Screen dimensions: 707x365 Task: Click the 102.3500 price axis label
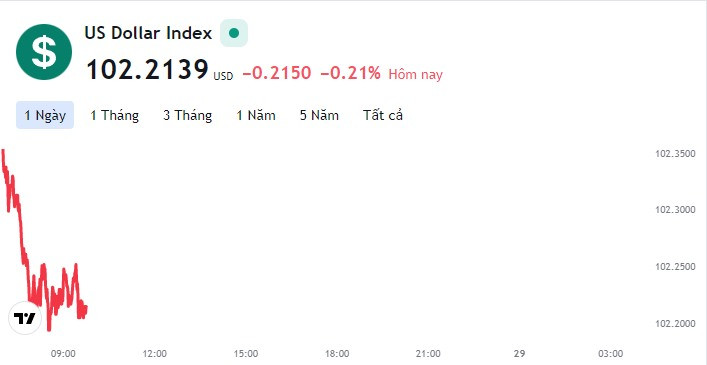click(675, 154)
